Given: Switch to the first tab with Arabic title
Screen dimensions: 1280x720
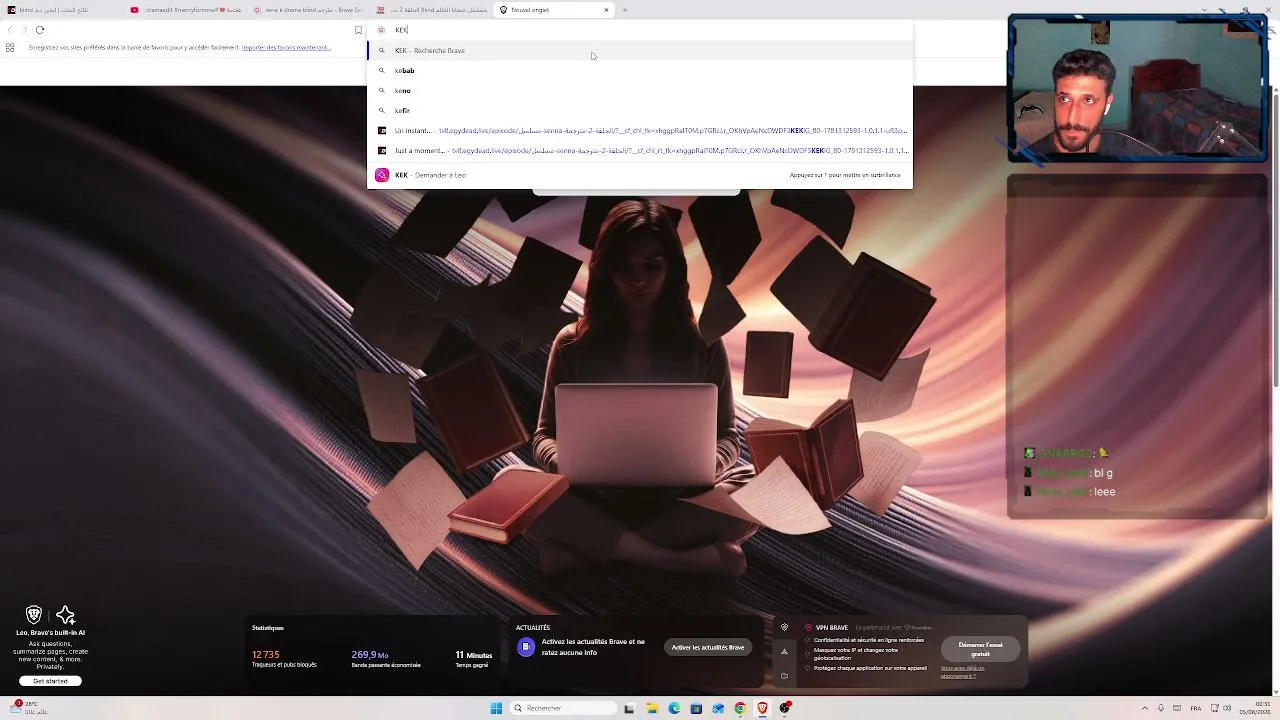Looking at the screenshot, I should click(x=60, y=10).
